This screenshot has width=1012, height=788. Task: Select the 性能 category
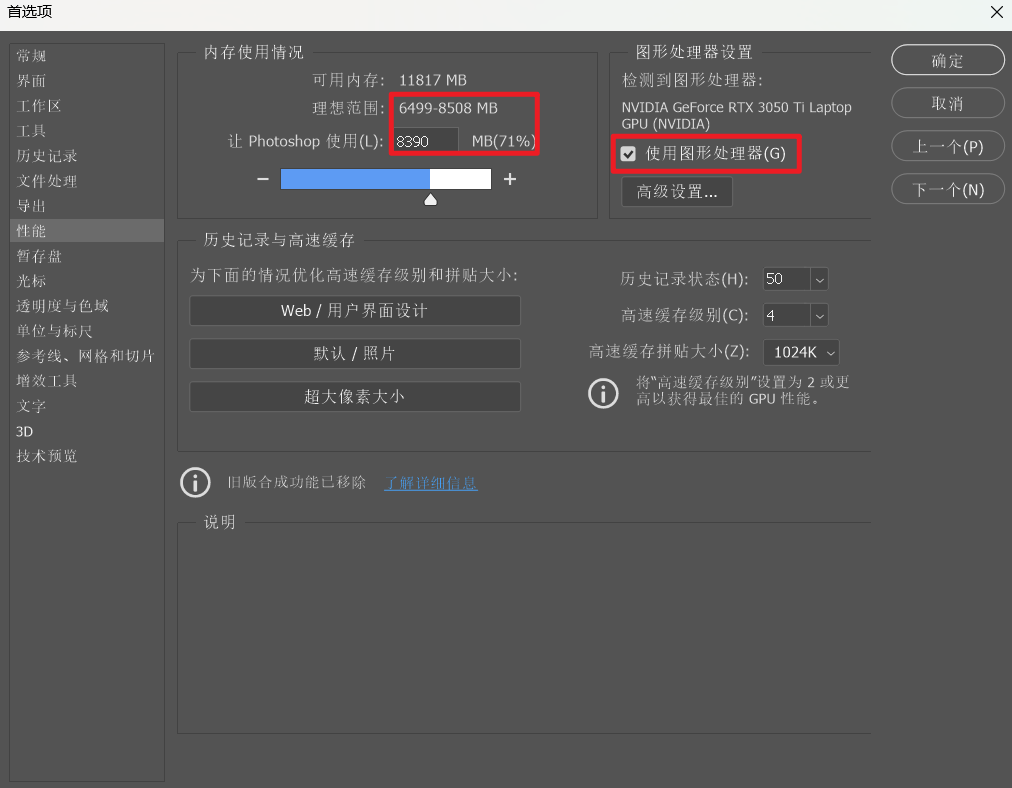tap(86, 231)
